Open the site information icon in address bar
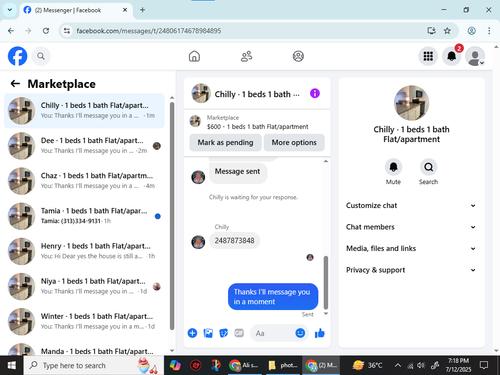The width and height of the screenshot is (500, 375). [x=67, y=31]
